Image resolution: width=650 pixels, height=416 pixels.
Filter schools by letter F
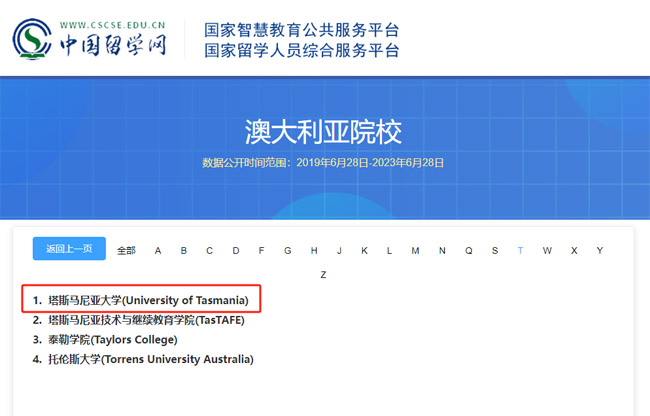tap(261, 251)
